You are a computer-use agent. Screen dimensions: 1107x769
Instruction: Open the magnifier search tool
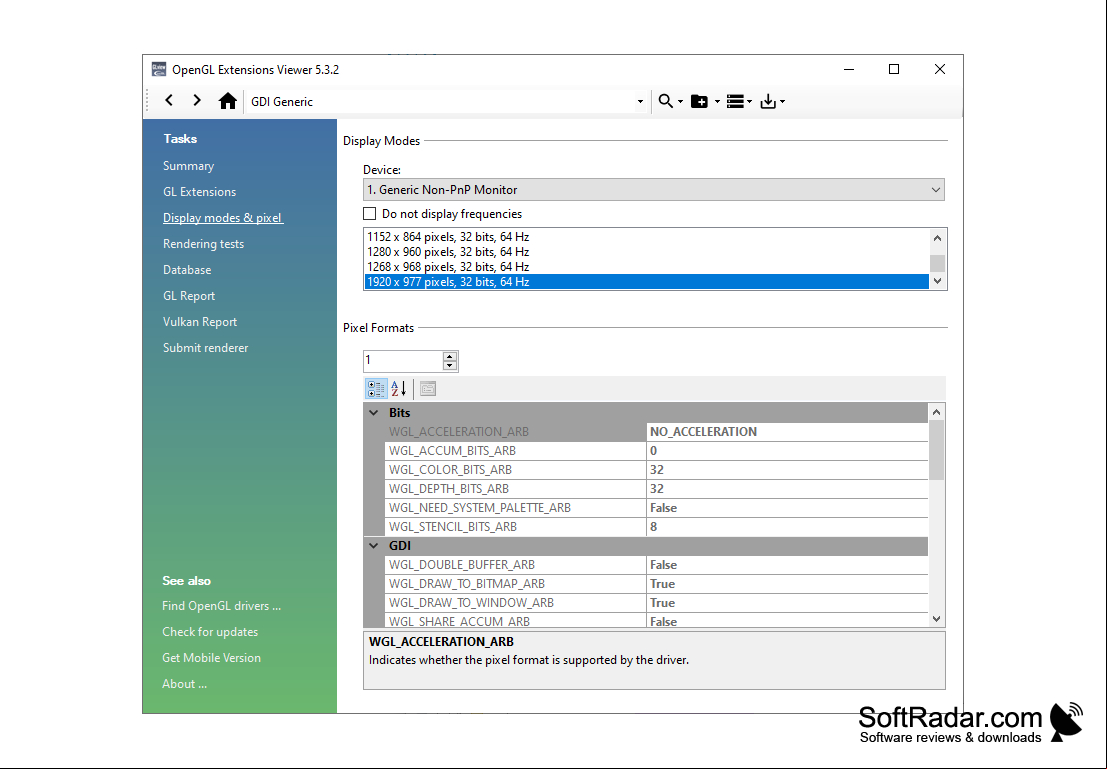(665, 102)
